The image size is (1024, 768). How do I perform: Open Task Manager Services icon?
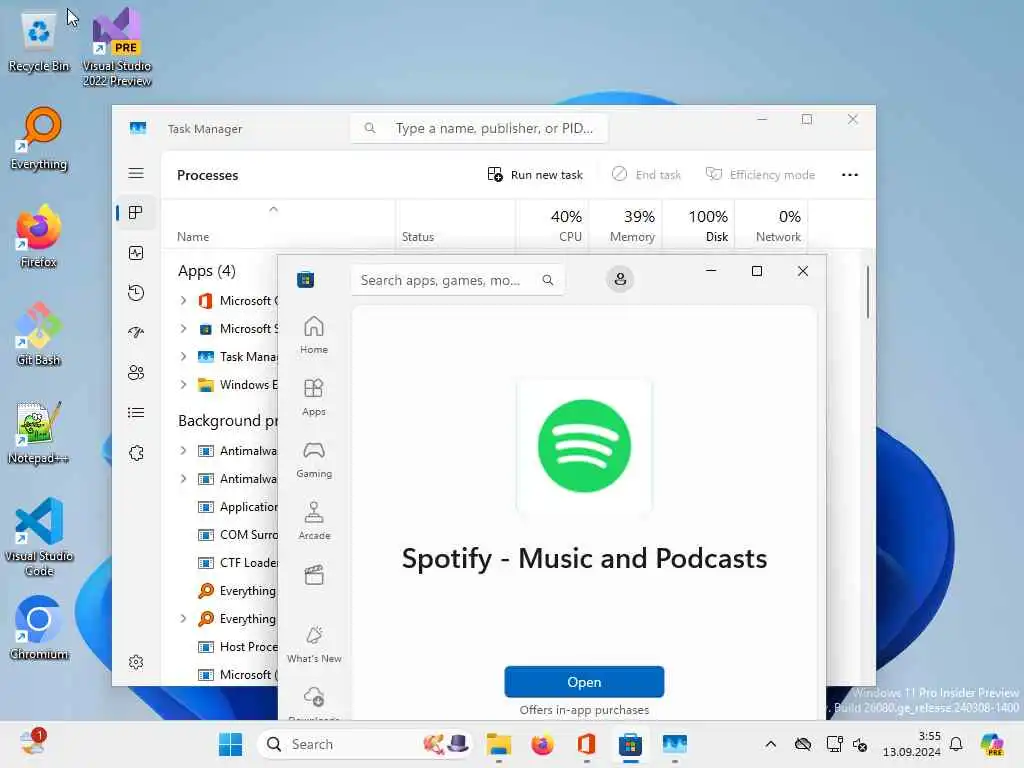click(136, 453)
